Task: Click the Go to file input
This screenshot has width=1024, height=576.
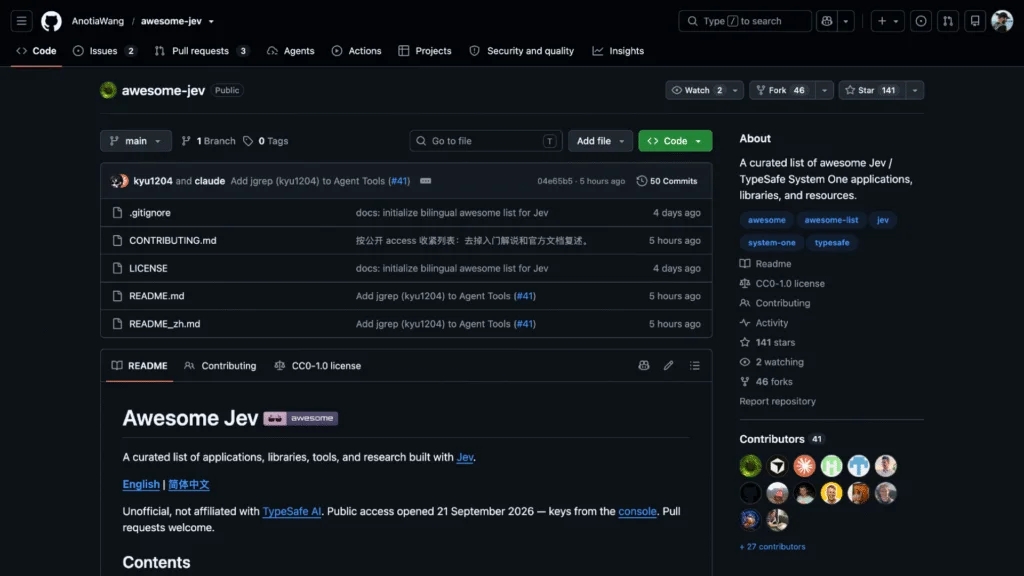Action: (x=486, y=141)
